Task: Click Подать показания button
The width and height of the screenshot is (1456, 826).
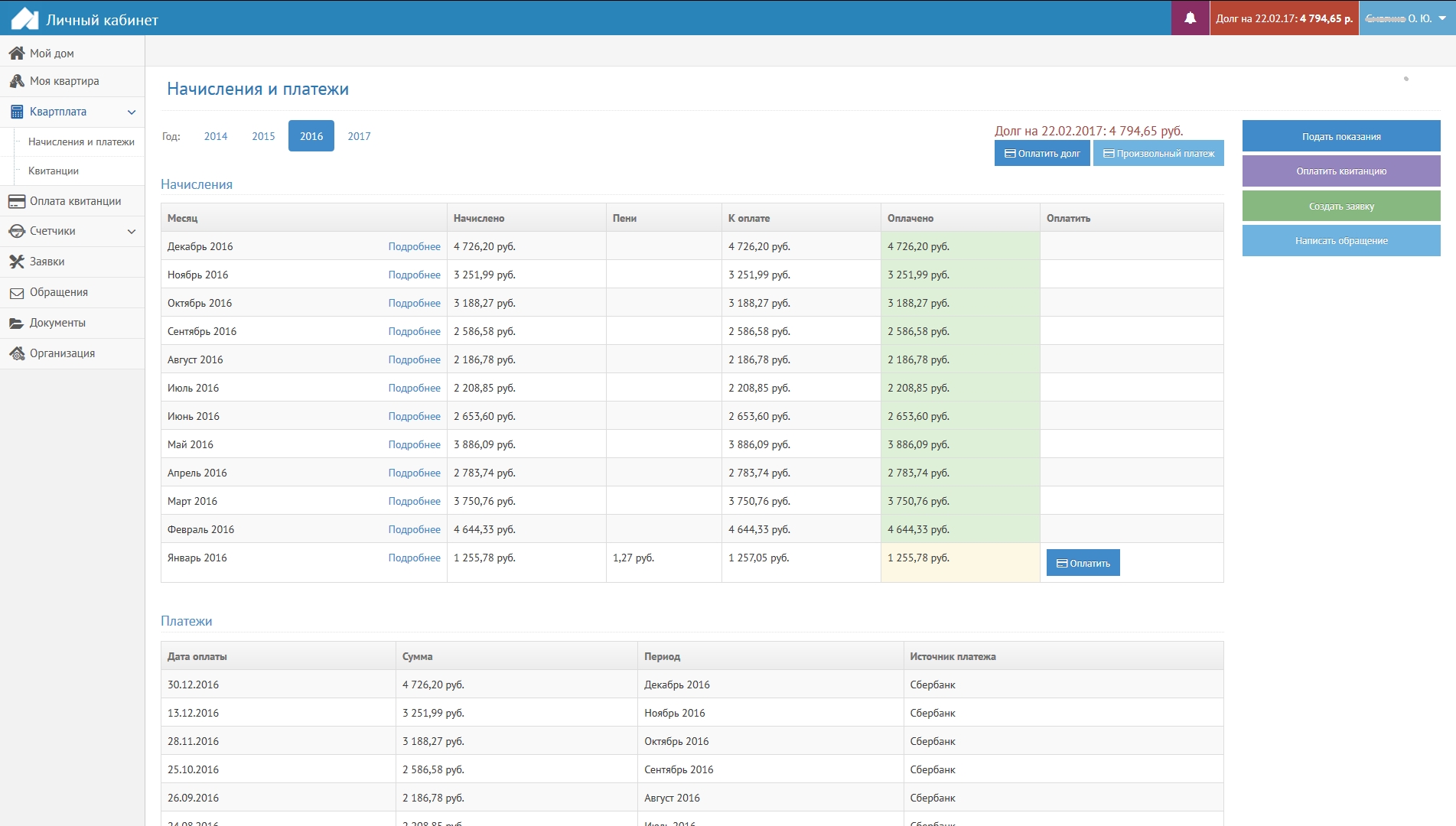Action: pos(1341,136)
